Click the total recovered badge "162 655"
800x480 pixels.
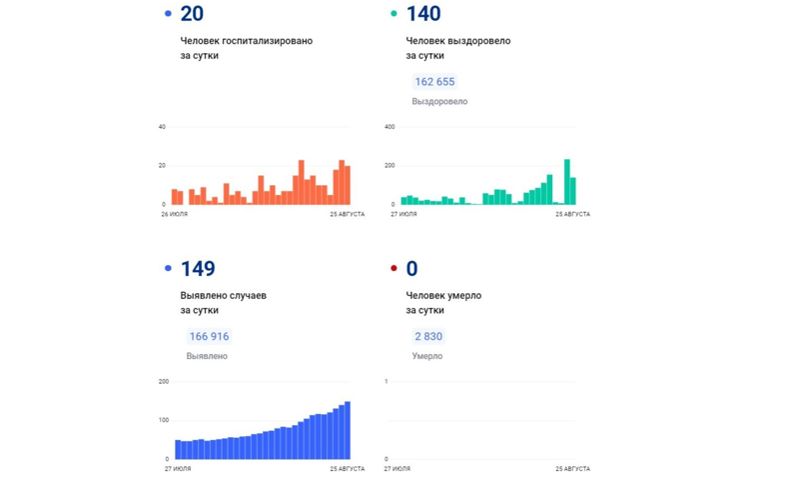click(435, 82)
